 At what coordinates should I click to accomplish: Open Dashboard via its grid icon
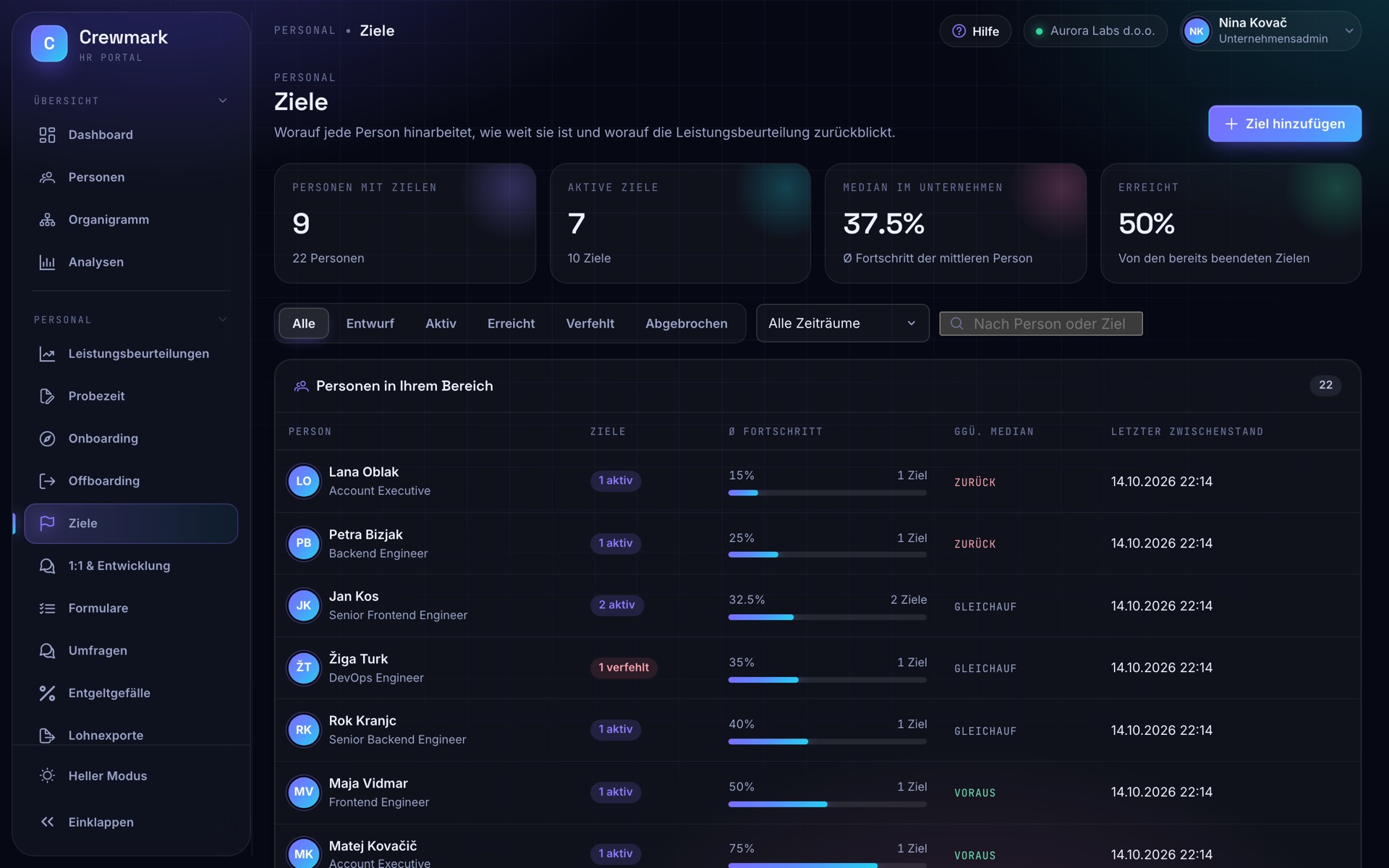tap(47, 135)
